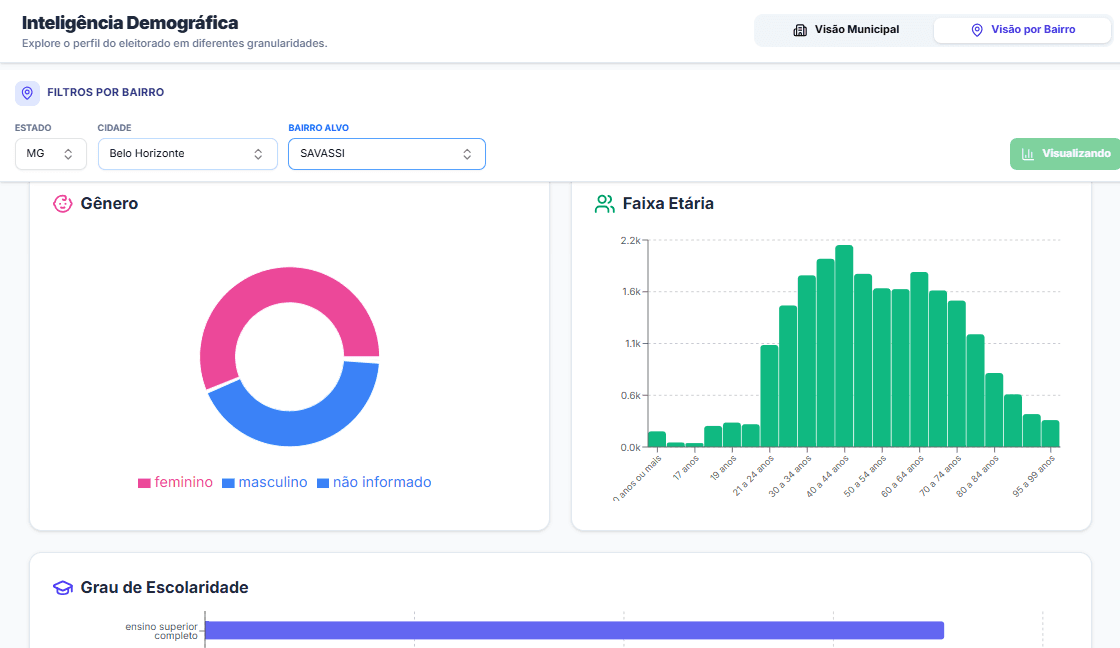Toggle the não informado legend item
The image size is (1120, 648).
pos(373,483)
